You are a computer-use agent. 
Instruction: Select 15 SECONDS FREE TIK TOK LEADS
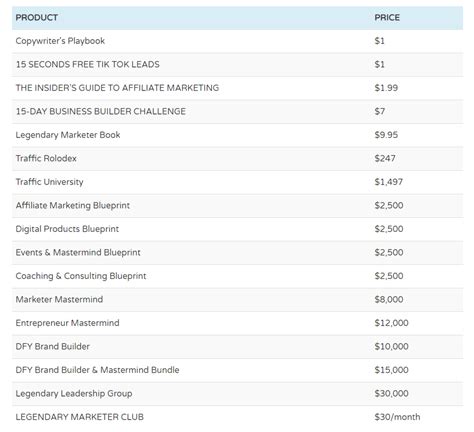pos(88,64)
